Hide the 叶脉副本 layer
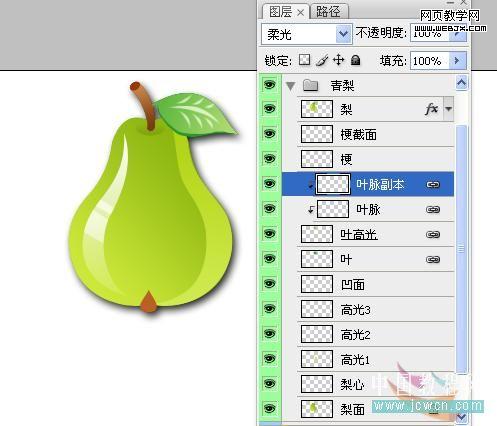Screen dimensions: 497x426 [x=269, y=184]
